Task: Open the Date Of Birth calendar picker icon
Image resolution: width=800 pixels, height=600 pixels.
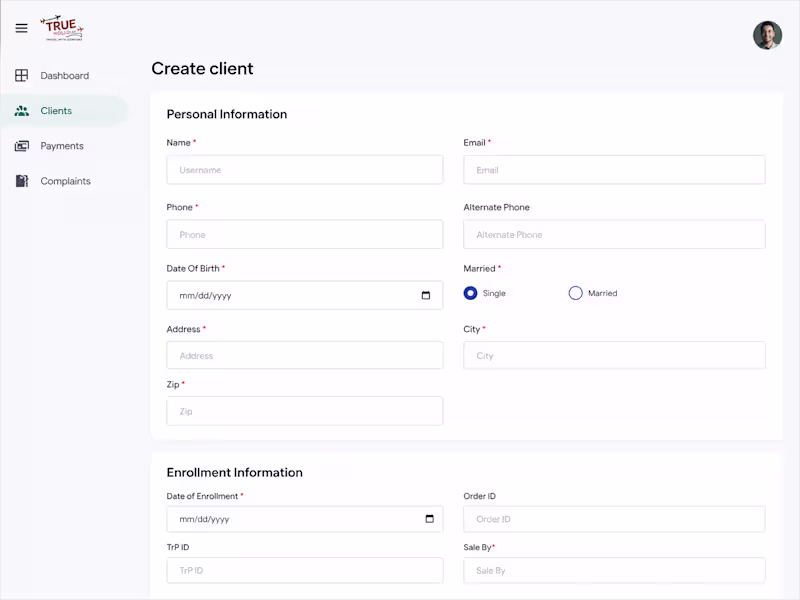Action: click(x=426, y=295)
